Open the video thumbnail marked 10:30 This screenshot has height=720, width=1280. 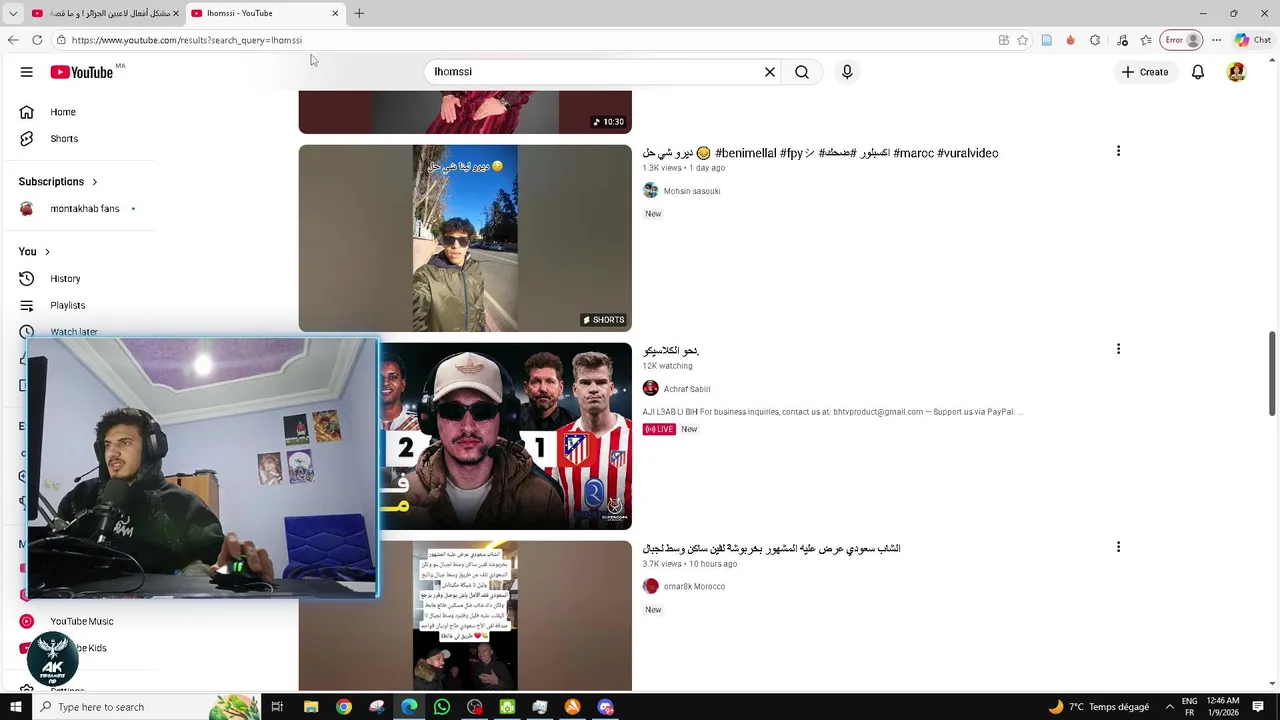pos(465,112)
